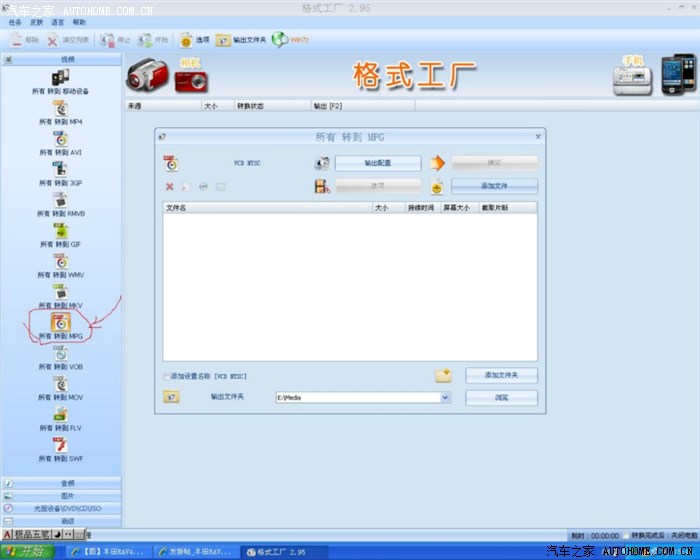
Task: Expand the 图片 sidebar section
Action: click(x=61, y=496)
